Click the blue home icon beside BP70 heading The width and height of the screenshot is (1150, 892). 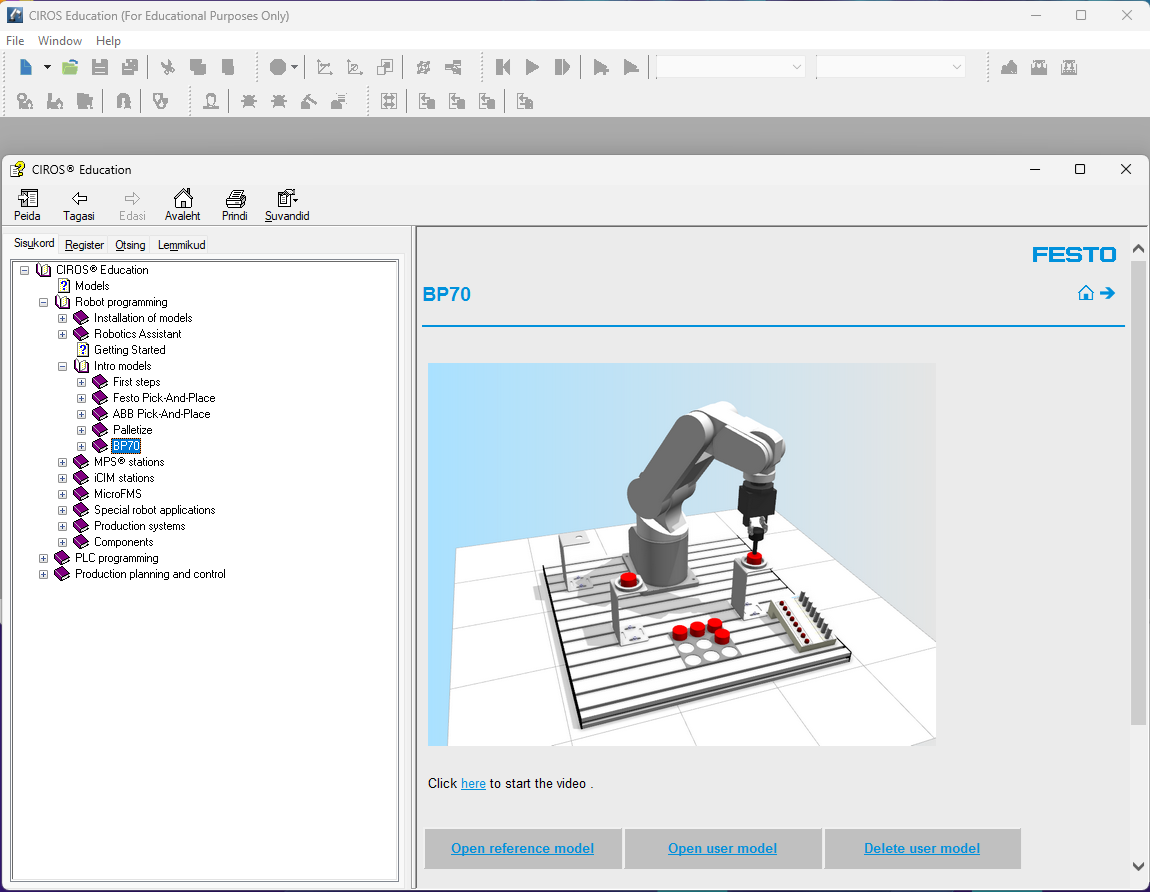pyautogui.click(x=1085, y=293)
